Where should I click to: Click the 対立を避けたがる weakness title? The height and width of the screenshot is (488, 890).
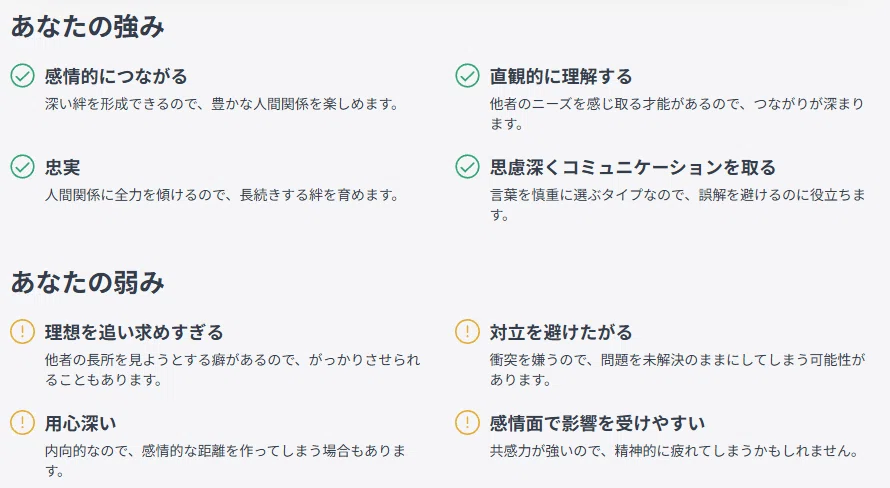click(x=561, y=332)
